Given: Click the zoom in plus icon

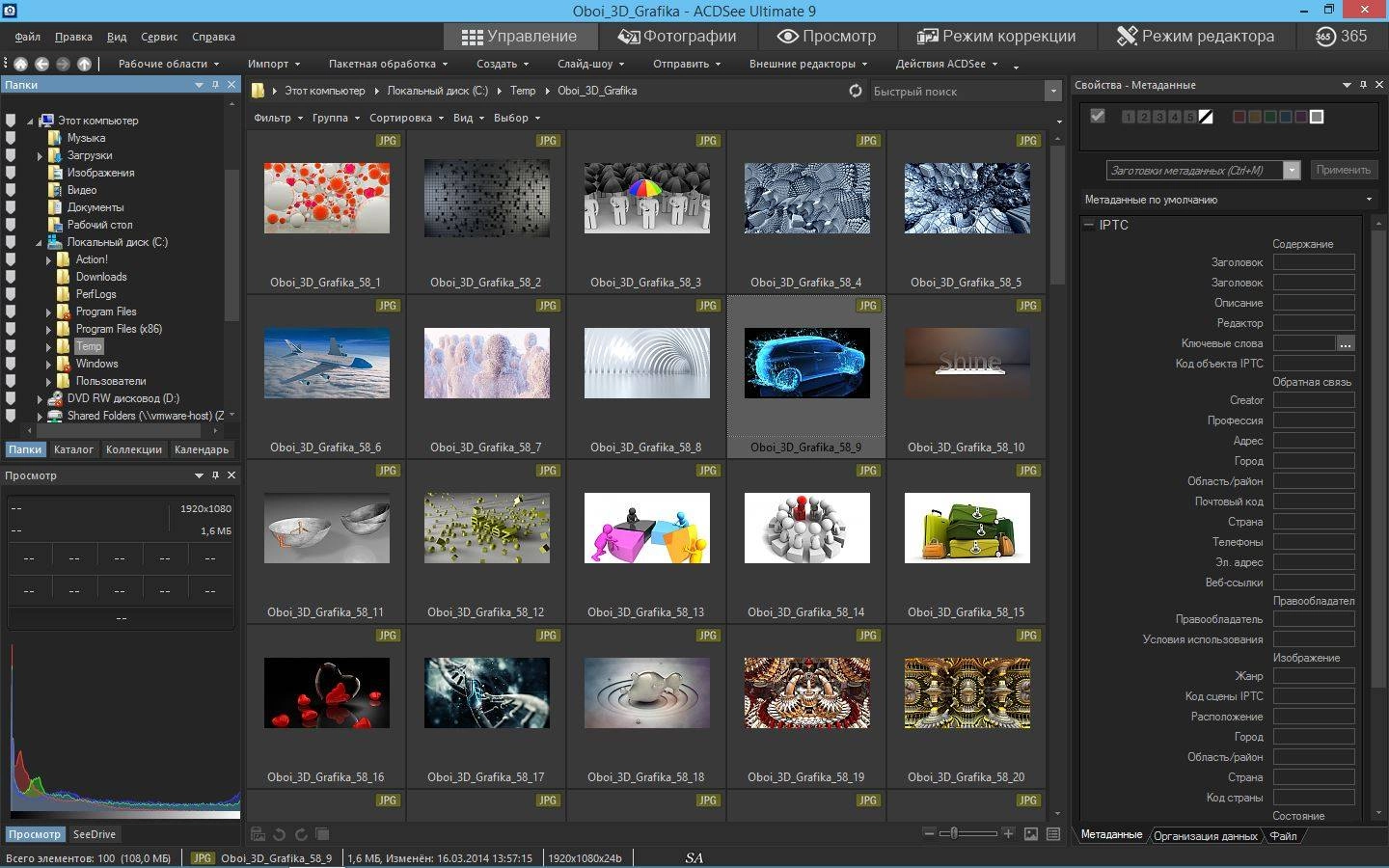Looking at the screenshot, I should click(x=1008, y=833).
